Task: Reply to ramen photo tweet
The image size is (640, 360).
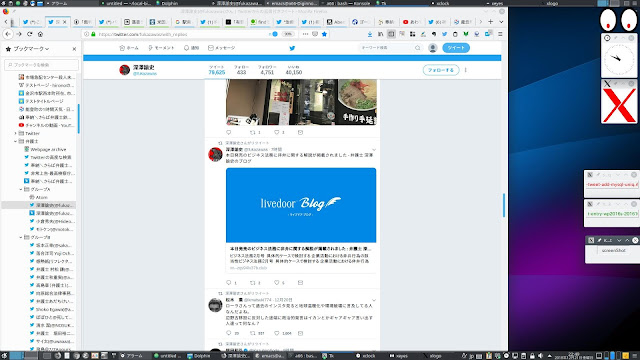Action: coord(229,132)
